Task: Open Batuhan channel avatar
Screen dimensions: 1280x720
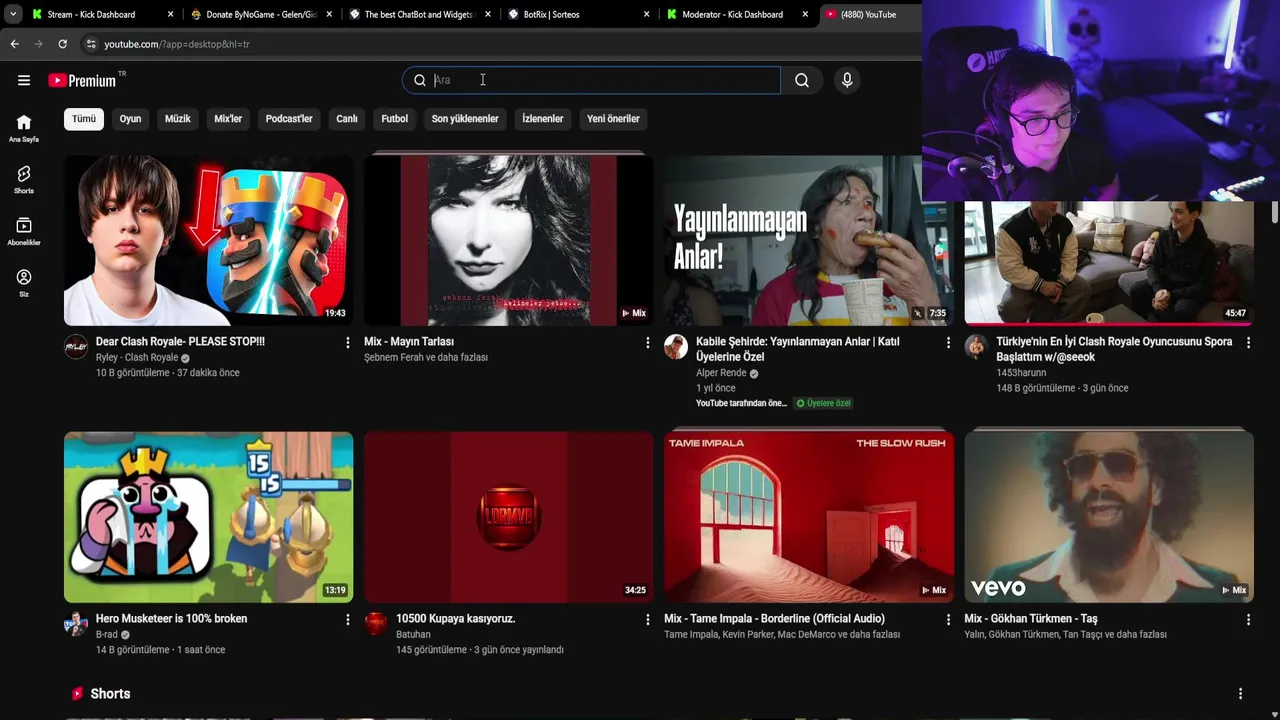Action: [376, 623]
